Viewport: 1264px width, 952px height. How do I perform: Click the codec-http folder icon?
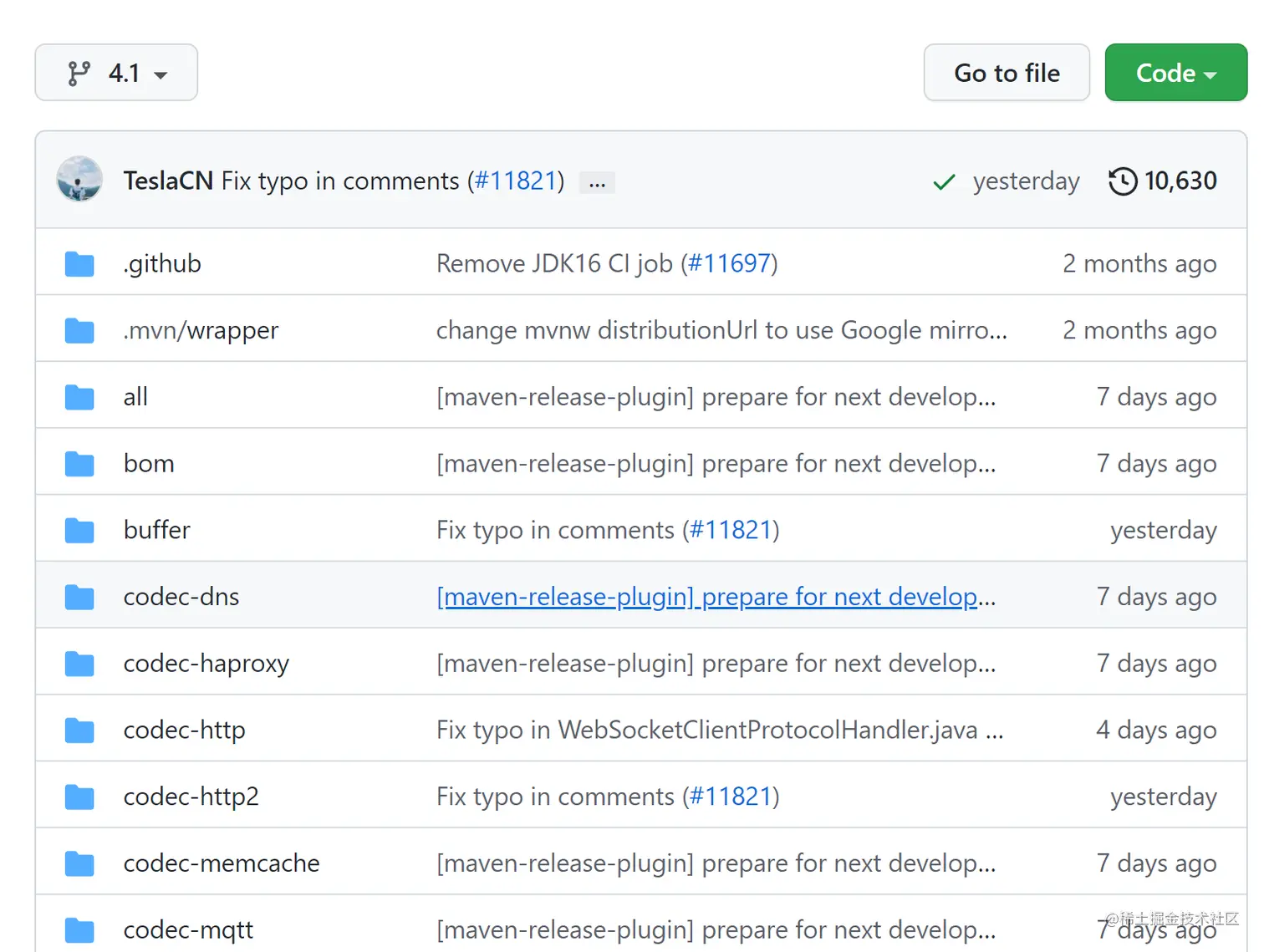coord(79,731)
